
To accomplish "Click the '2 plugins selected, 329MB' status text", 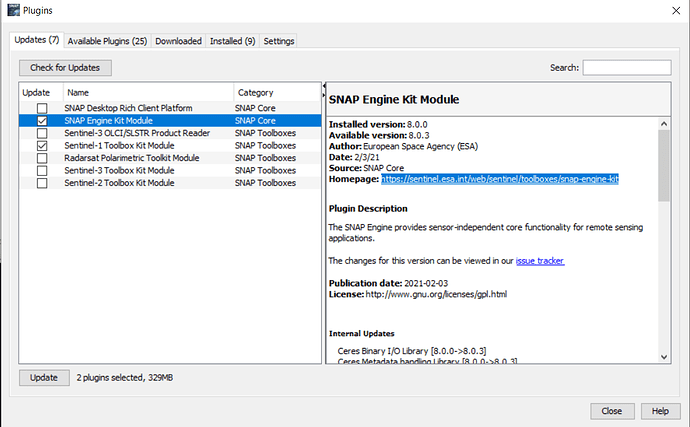I will click(x=125, y=378).
